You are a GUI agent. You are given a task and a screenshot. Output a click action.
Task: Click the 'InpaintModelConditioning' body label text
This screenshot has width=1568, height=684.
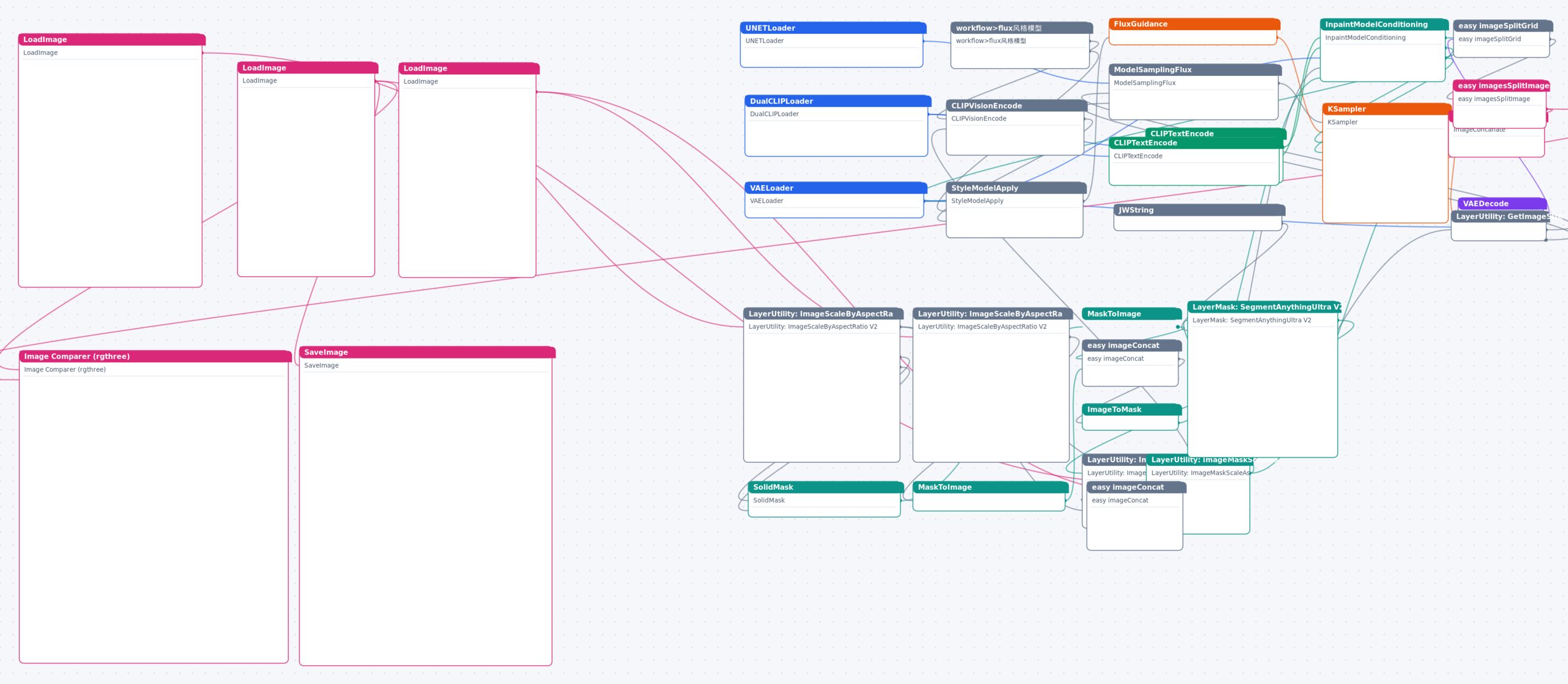(1365, 39)
